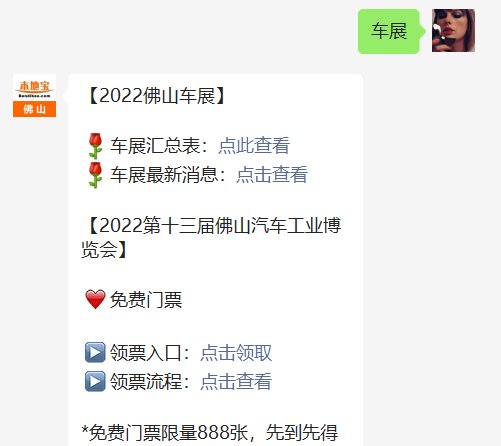Follow the 点击领取 ticket link
This screenshot has height=446, width=501.
(236, 352)
